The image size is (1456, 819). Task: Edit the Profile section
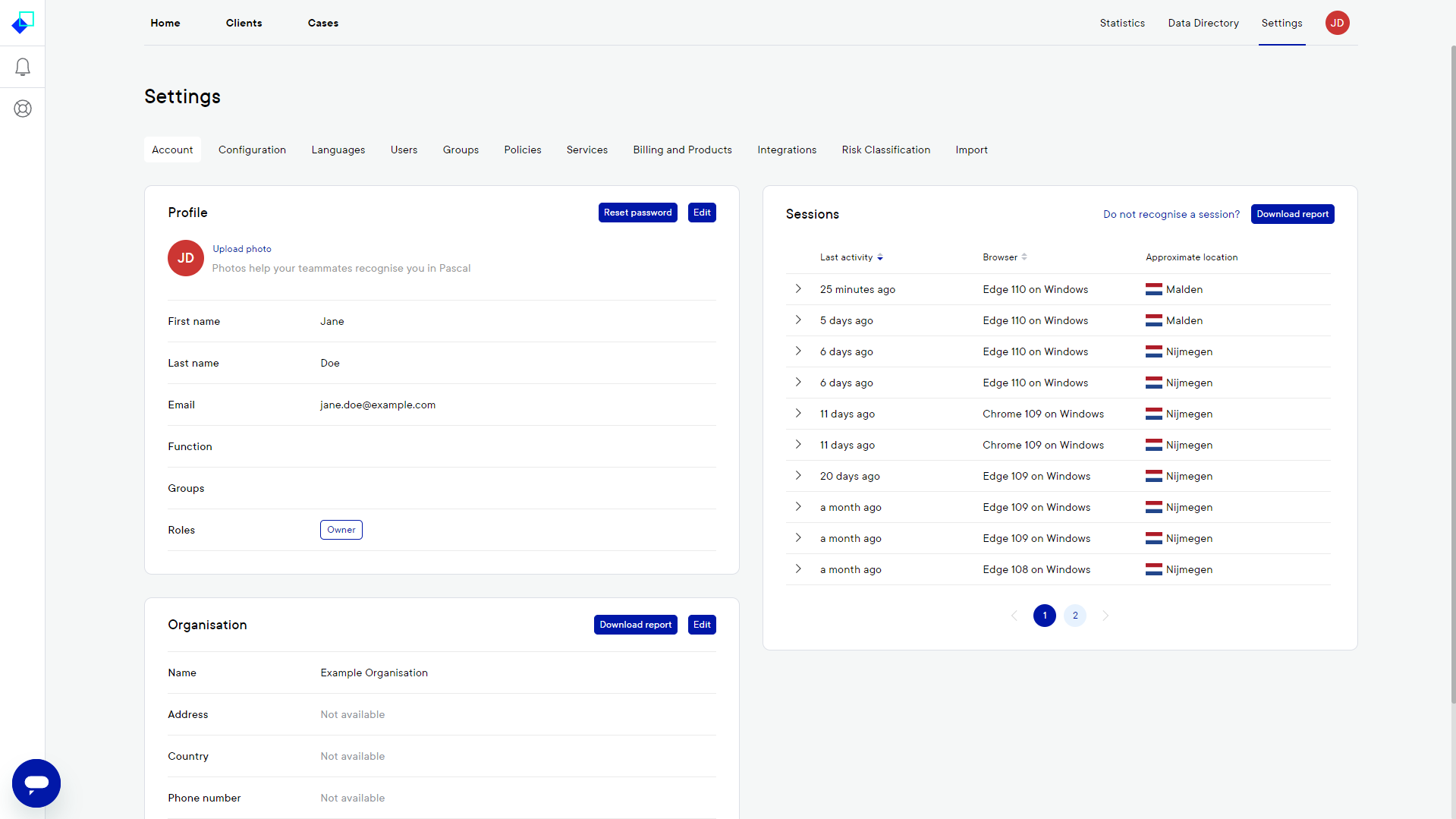[702, 213]
